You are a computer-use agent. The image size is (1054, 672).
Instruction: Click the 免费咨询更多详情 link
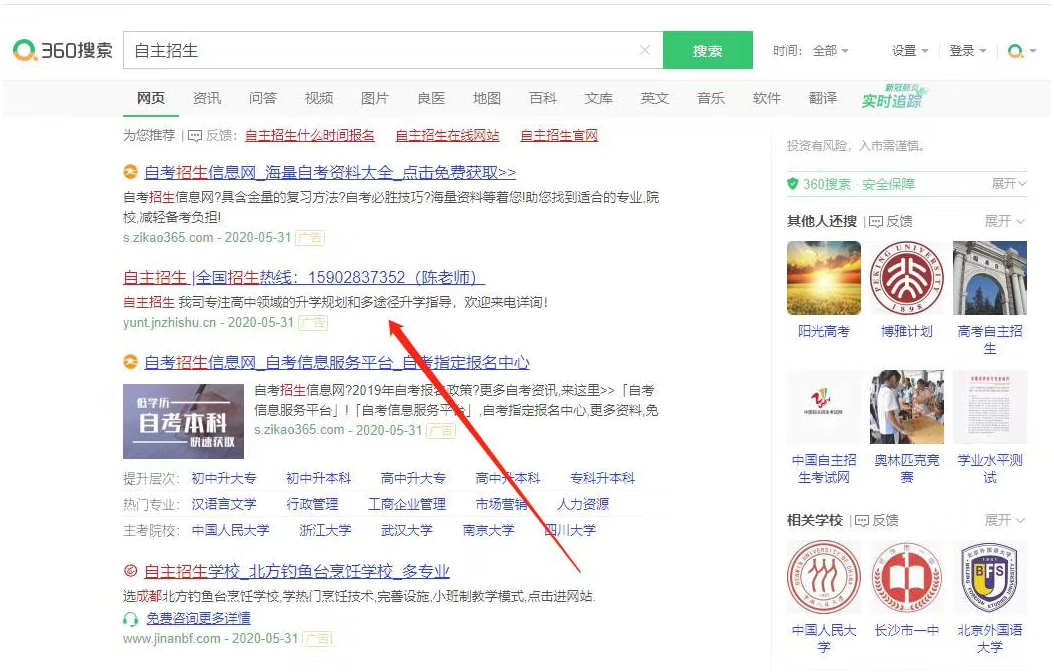click(198, 618)
